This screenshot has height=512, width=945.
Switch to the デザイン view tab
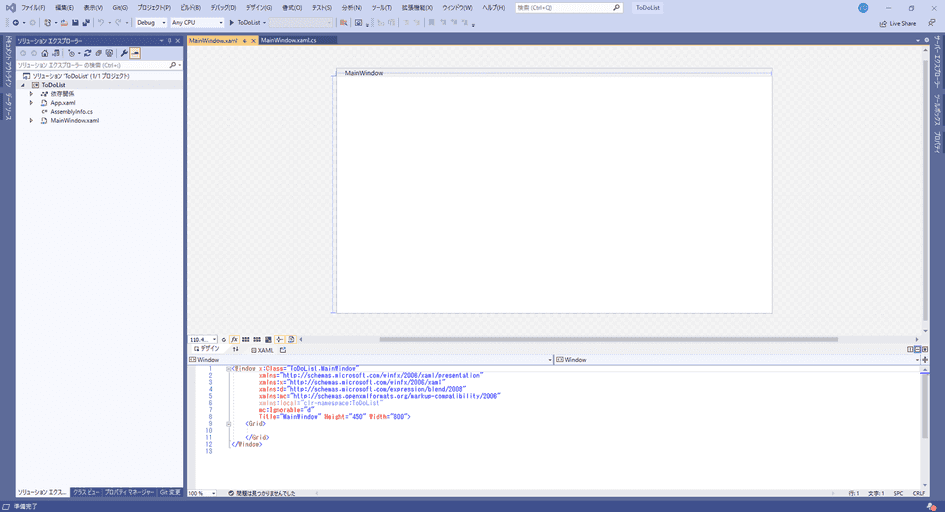(207, 349)
